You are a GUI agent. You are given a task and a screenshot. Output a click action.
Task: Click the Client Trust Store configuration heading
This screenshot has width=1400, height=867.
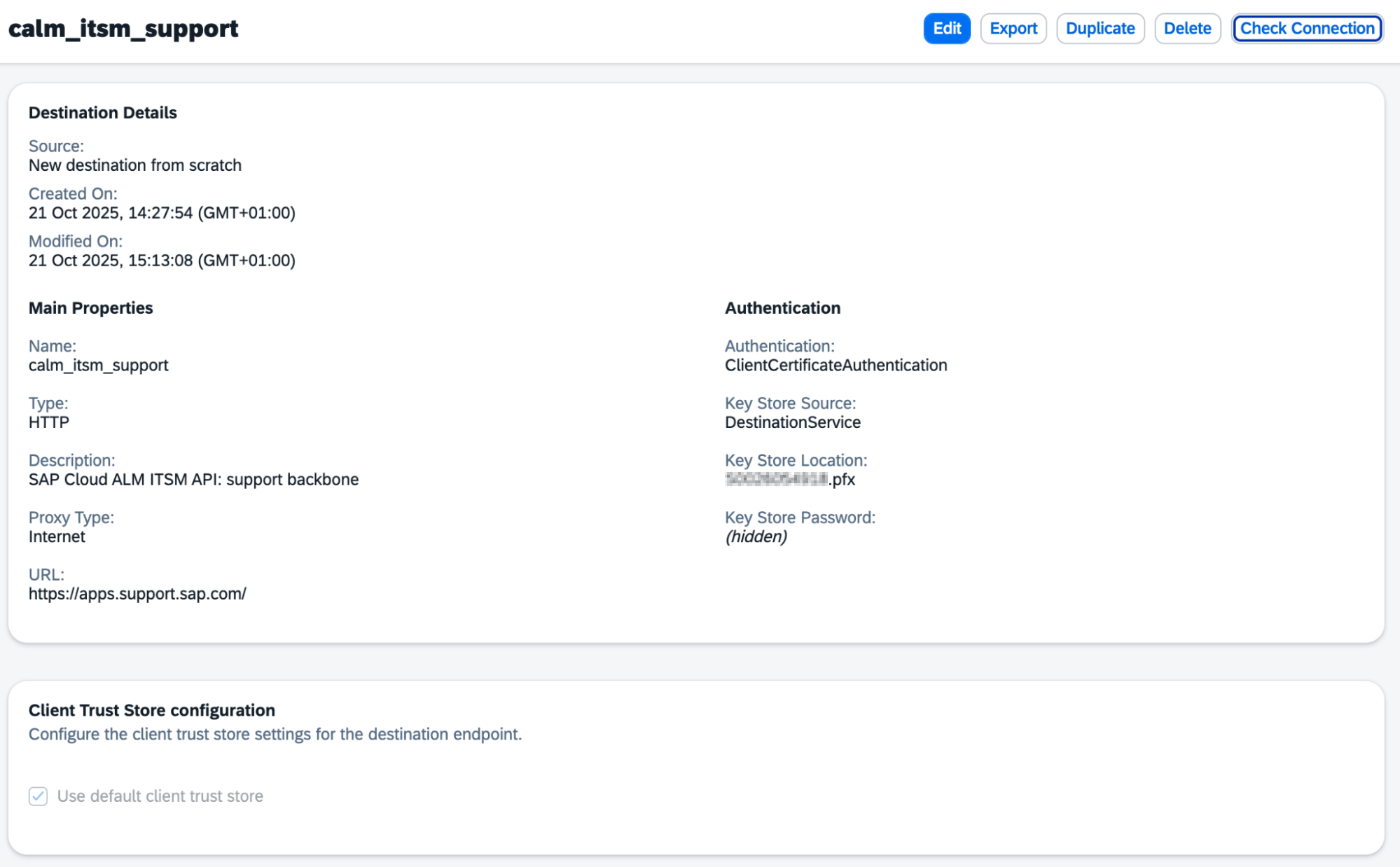[x=151, y=710]
